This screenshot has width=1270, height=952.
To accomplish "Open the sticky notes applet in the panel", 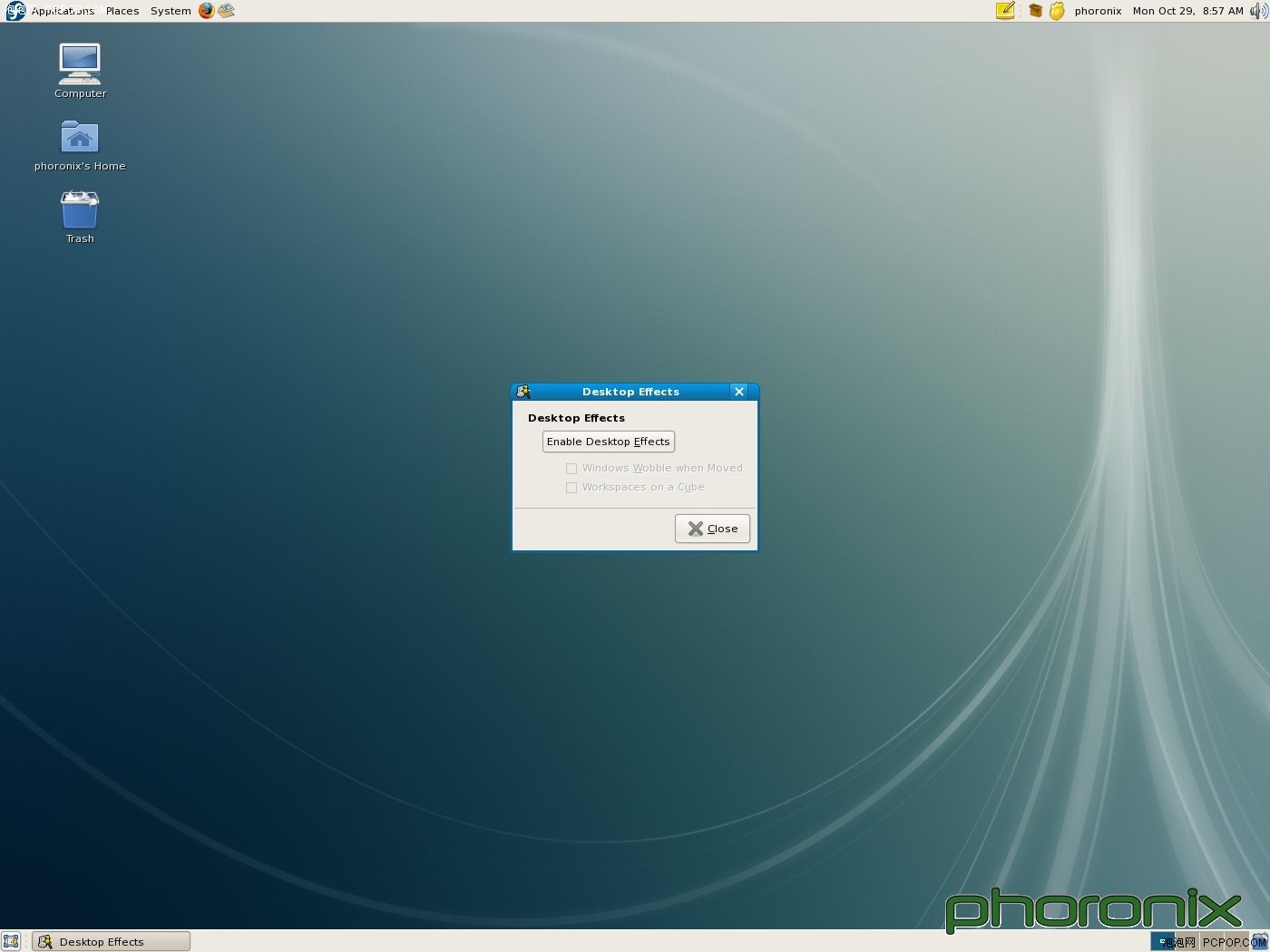I will point(1005,11).
